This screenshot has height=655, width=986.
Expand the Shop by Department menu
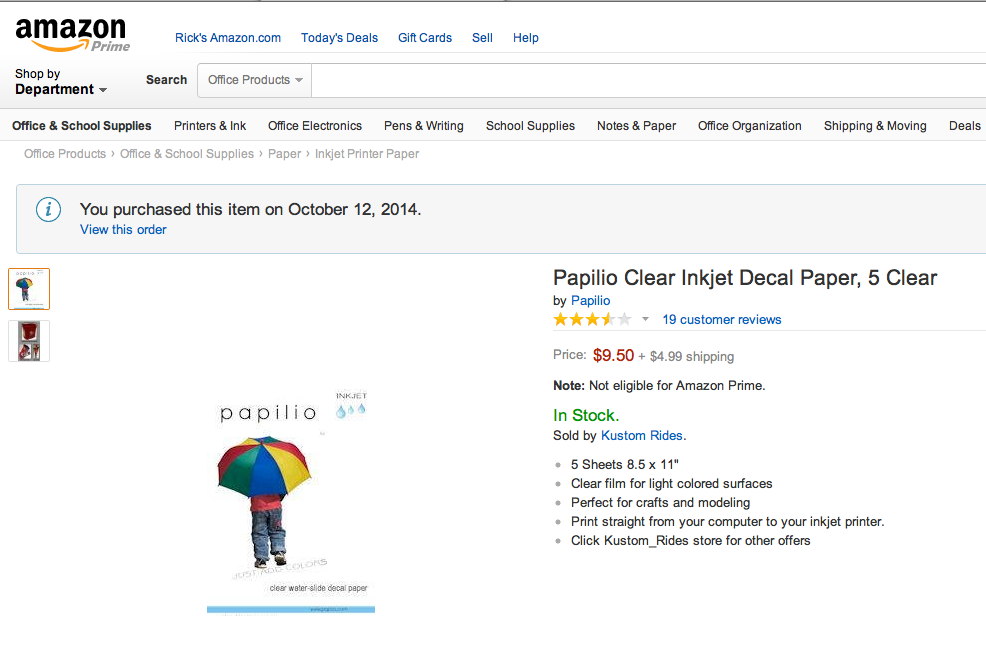tap(61, 82)
